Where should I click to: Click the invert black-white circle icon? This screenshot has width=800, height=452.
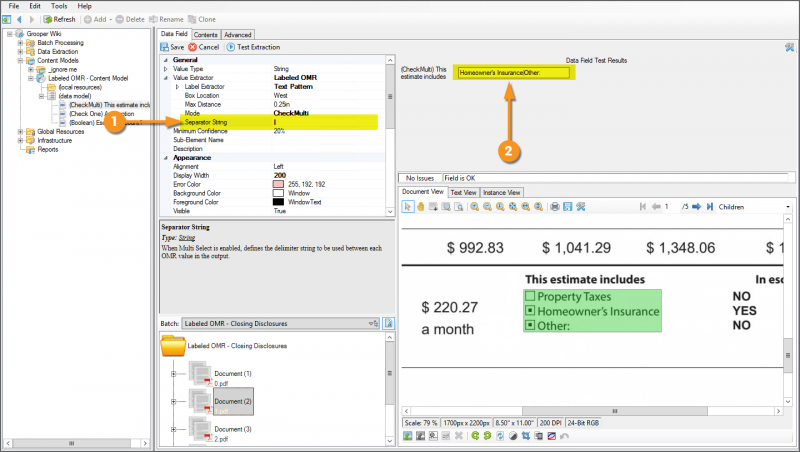tap(513, 436)
